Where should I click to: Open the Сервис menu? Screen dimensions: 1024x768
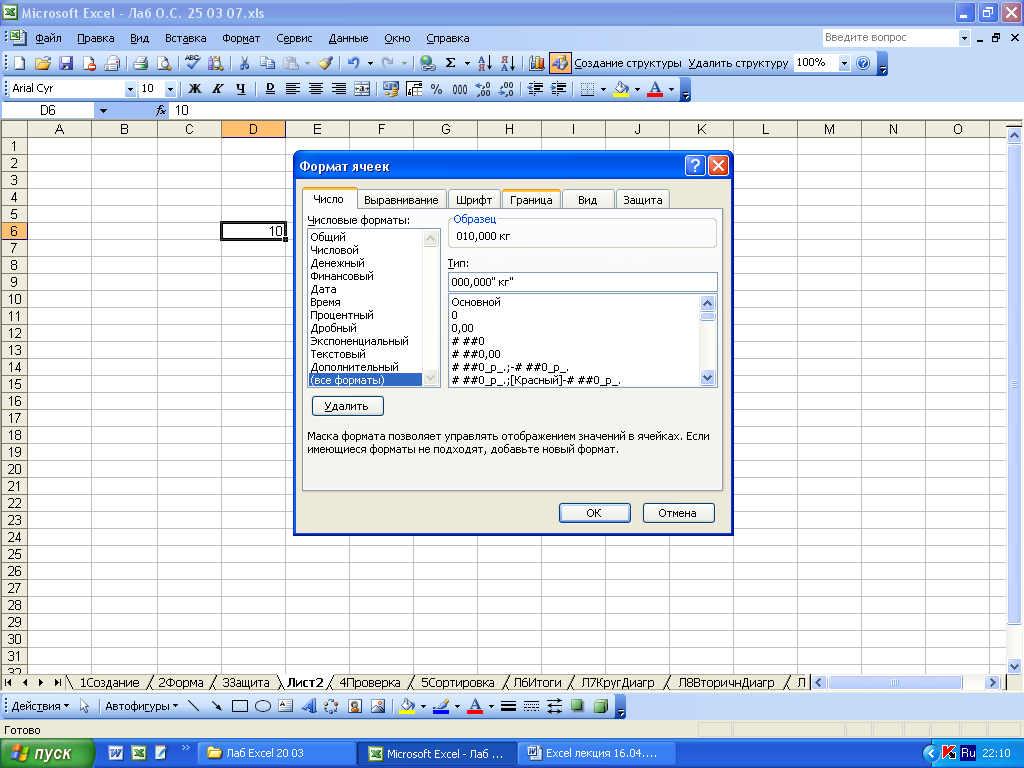coord(294,39)
